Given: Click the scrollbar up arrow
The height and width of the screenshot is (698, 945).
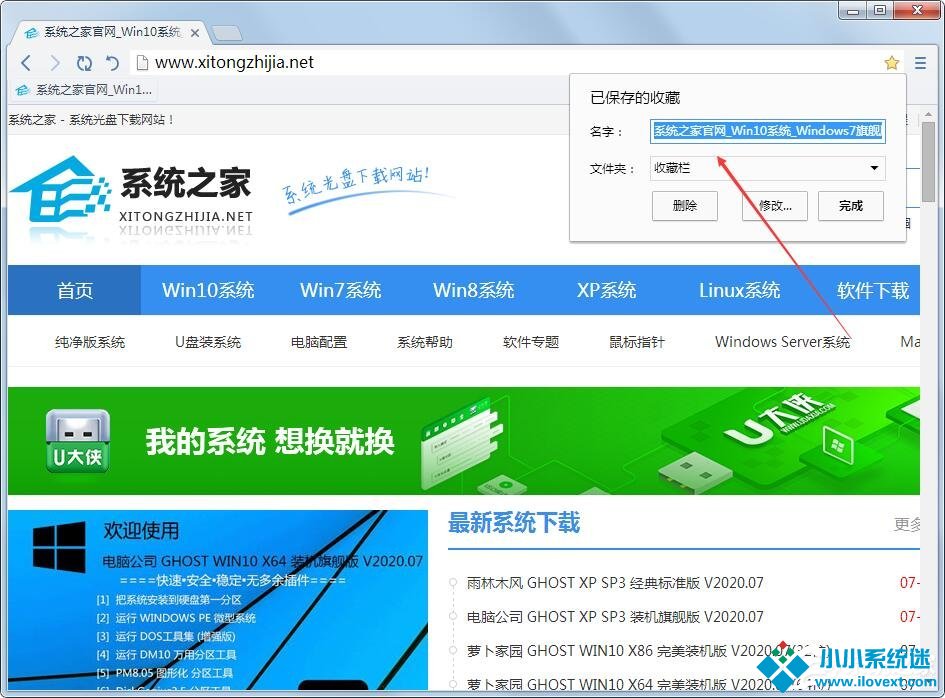Looking at the screenshot, I should pyautogui.click(x=928, y=114).
